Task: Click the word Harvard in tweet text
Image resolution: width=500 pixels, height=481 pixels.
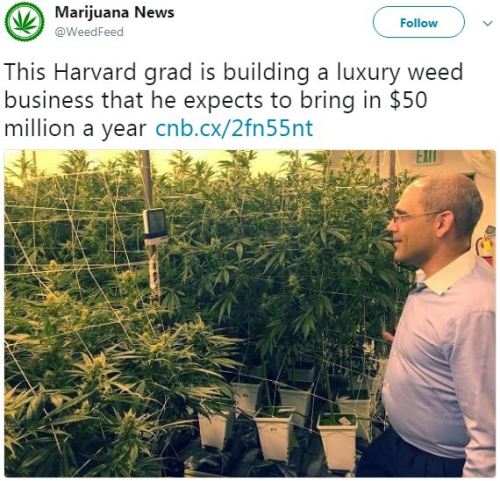Action: 95,72
